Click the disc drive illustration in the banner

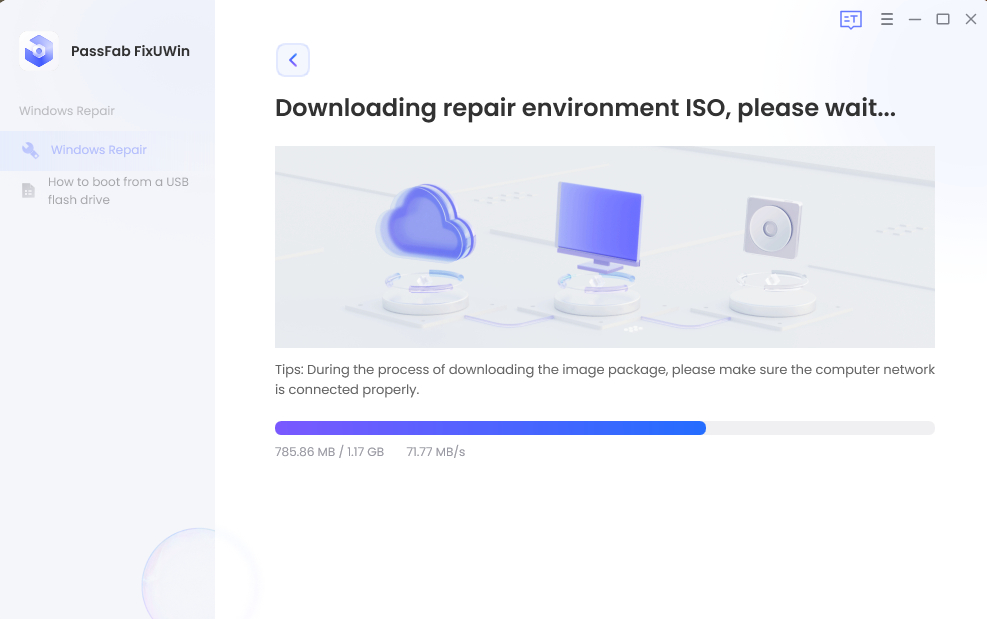pyautogui.click(x=771, y=227)
